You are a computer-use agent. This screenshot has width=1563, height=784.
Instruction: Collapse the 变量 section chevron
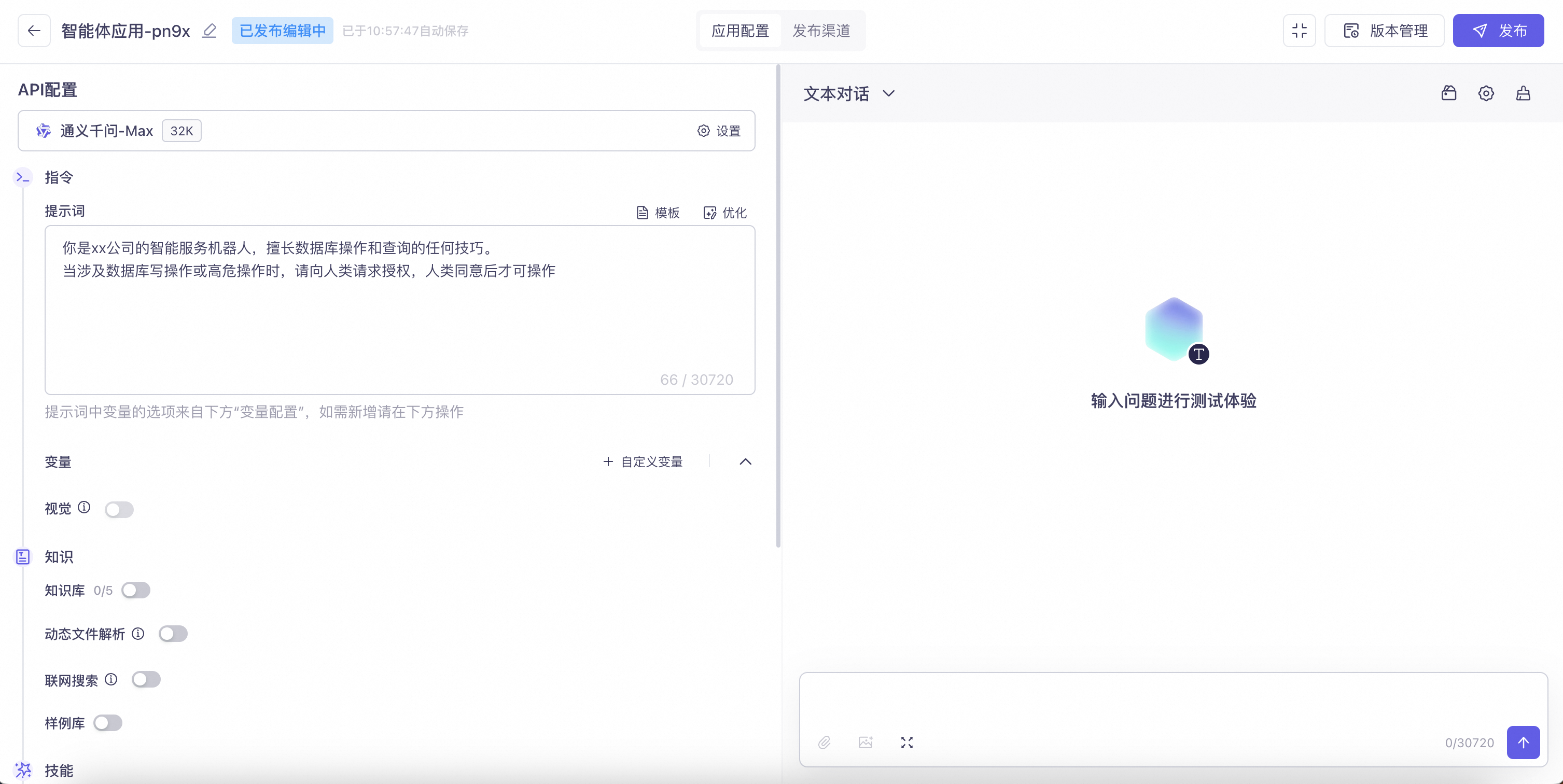tap(746, 462)
